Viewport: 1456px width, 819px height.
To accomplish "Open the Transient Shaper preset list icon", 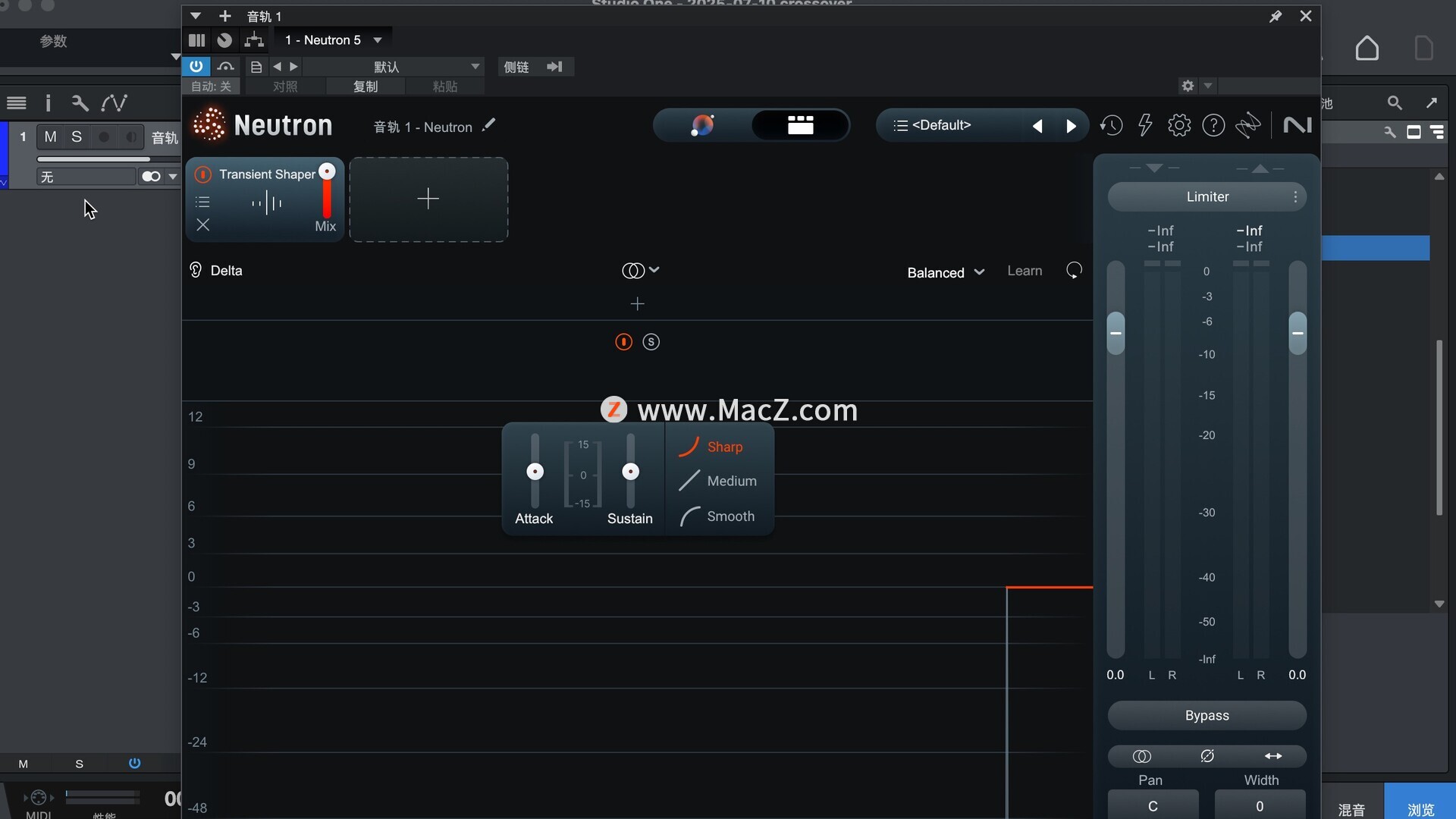I will [202, 202].
